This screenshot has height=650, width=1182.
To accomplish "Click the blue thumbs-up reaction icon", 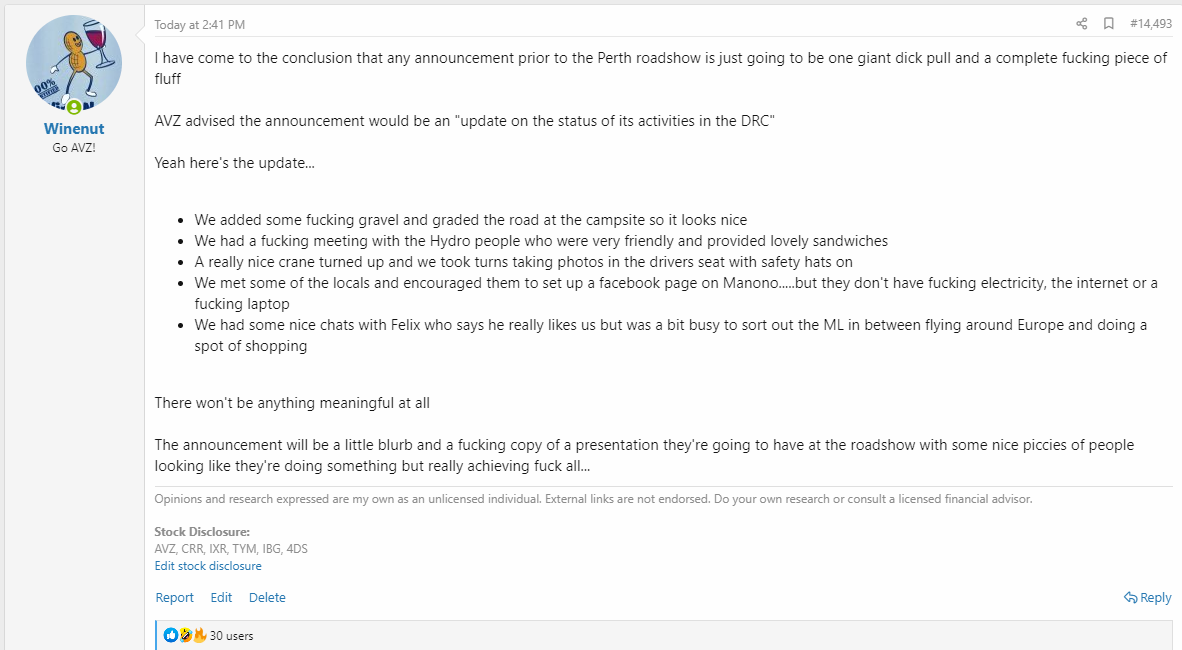I will click(x=171, y=635).
